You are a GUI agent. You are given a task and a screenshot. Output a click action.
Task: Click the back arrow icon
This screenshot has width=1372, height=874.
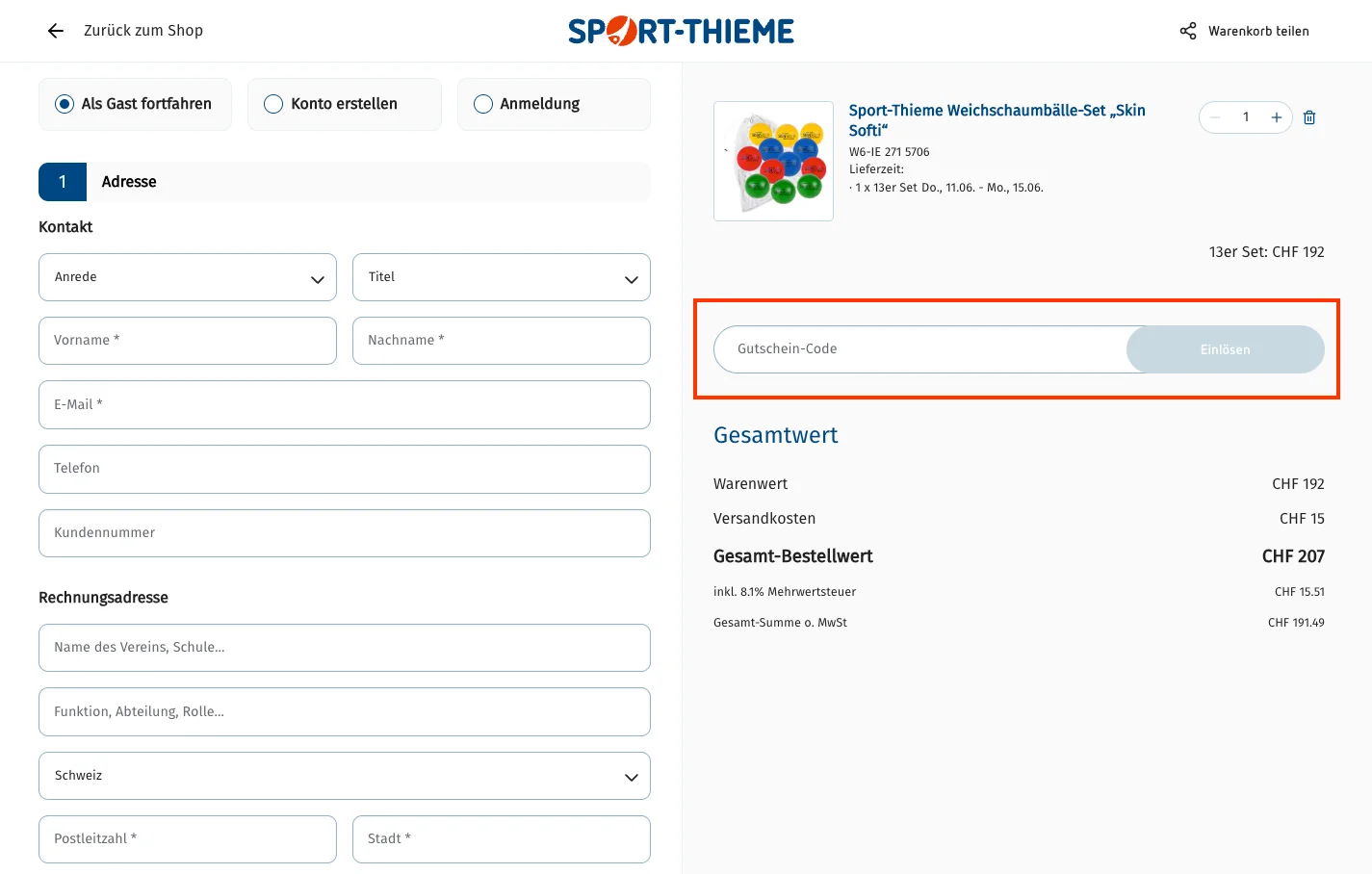[x=56, y=31]
